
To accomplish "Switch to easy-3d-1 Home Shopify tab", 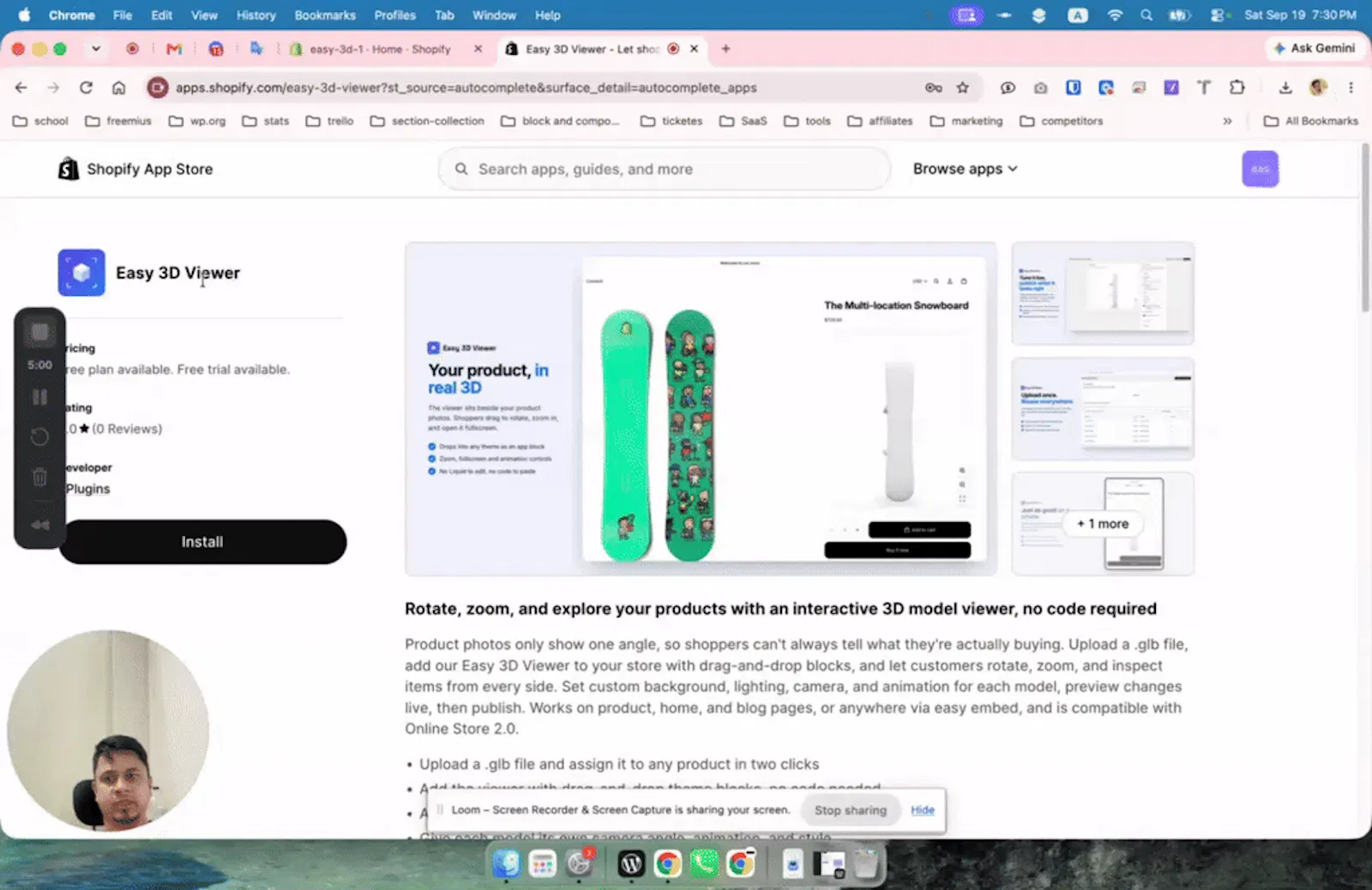I will tap(380, 49).
